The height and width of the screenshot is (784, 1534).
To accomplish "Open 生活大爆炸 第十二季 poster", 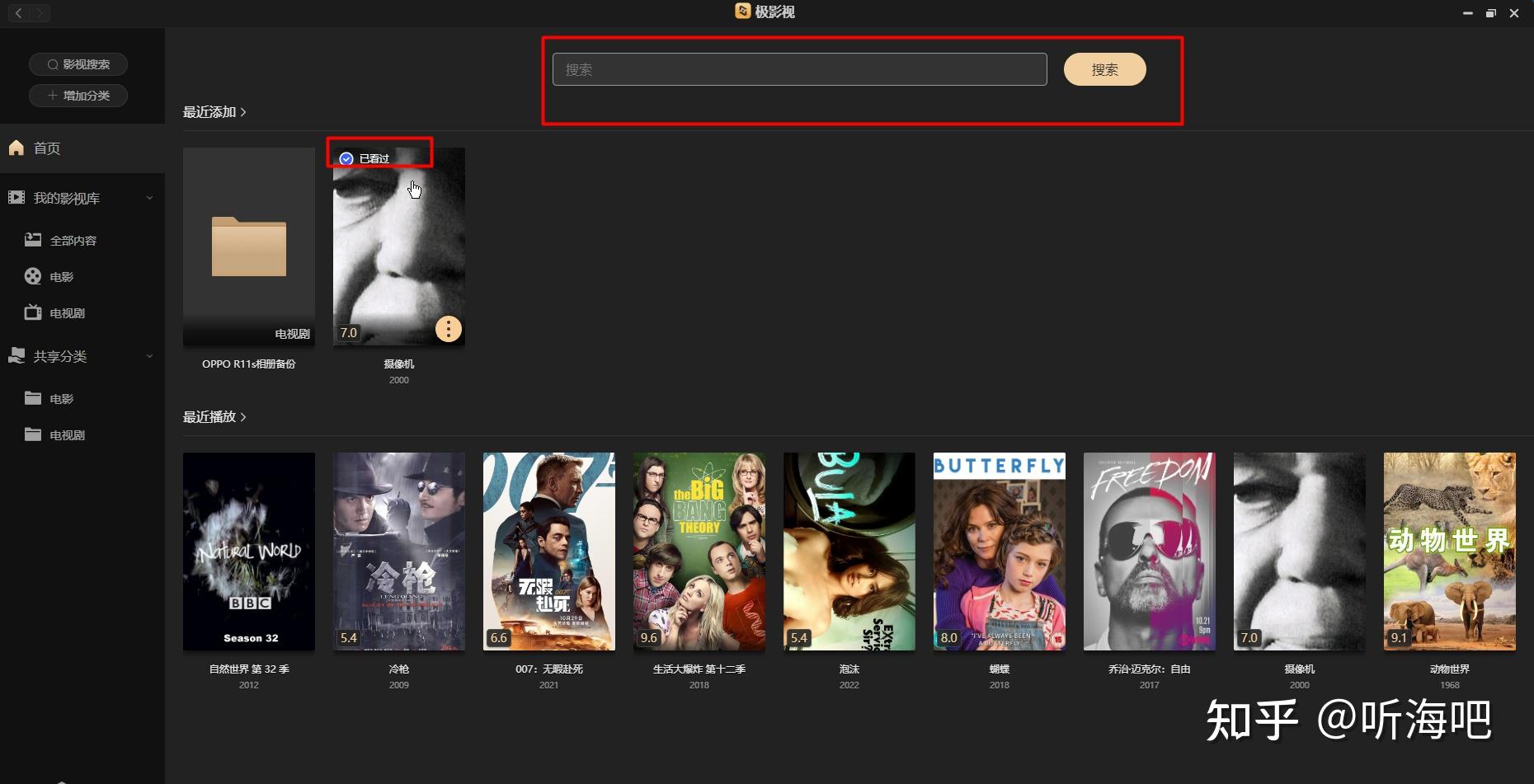I will [699, 552].
